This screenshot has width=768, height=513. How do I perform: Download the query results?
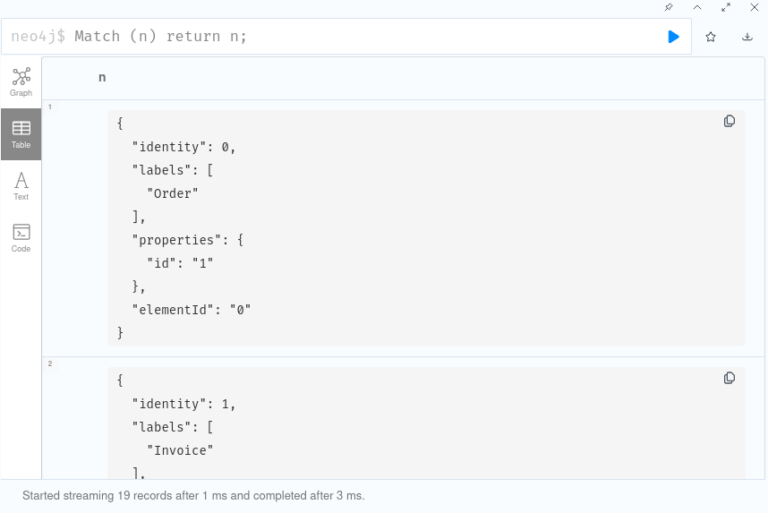(747, 37)
